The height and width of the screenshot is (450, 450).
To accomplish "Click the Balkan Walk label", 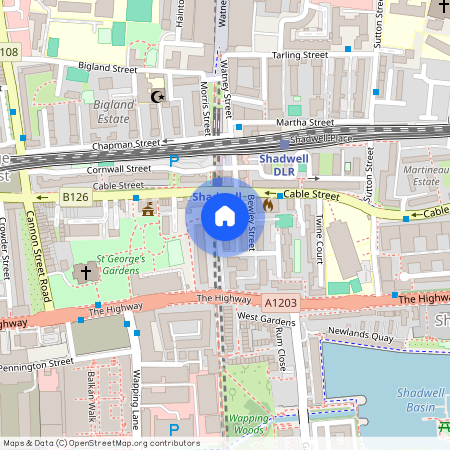I will [x=91, y=397].
